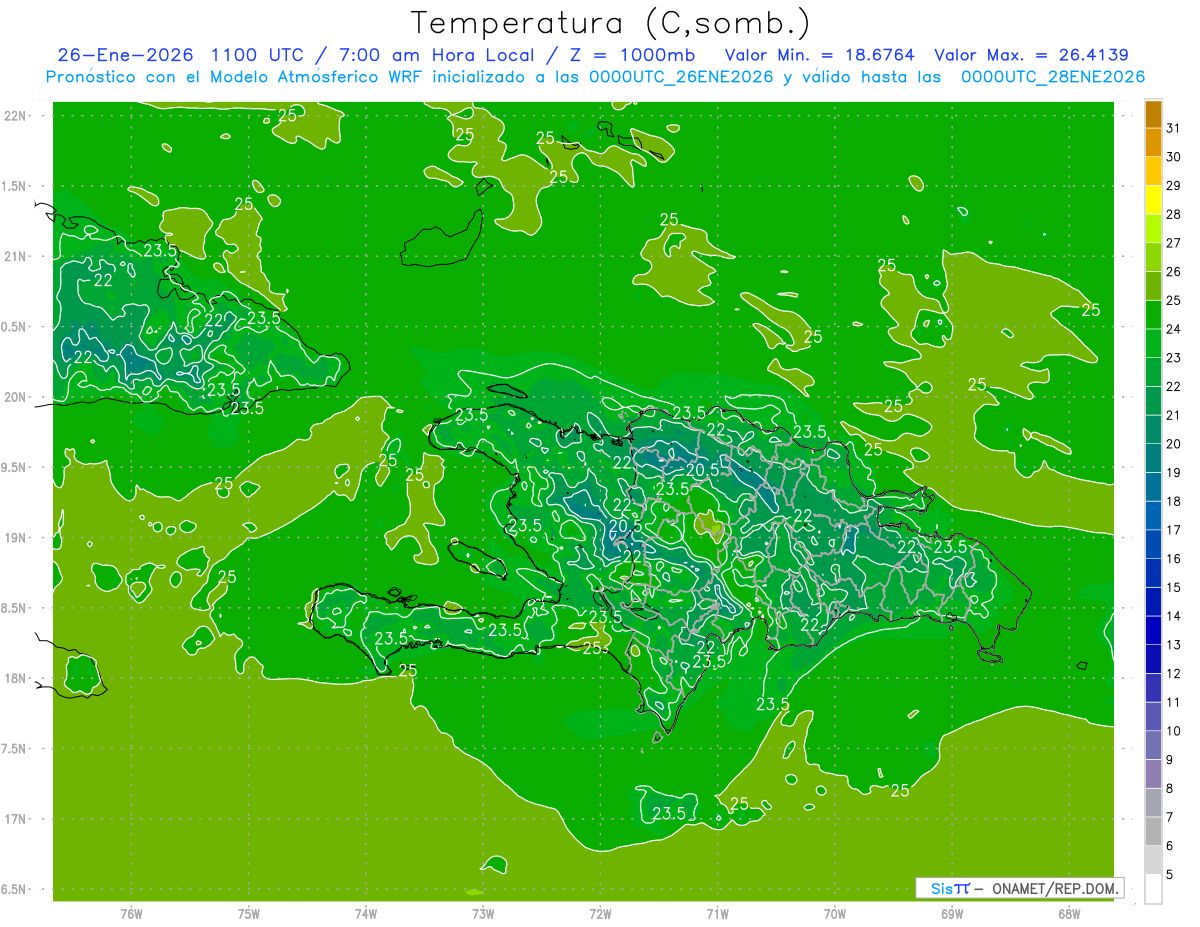
Task: Click longitude axis label "75W"
Action: (249, 913)
